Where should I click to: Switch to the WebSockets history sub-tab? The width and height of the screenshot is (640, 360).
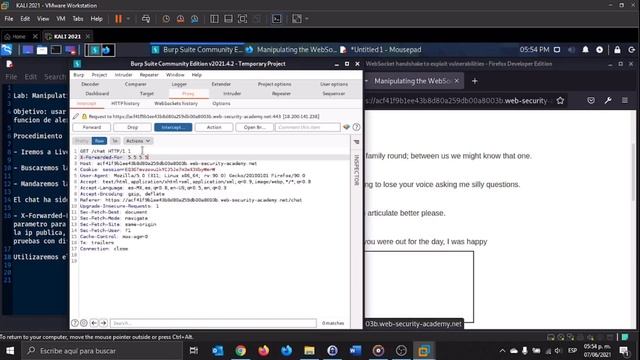pos(176,104)
